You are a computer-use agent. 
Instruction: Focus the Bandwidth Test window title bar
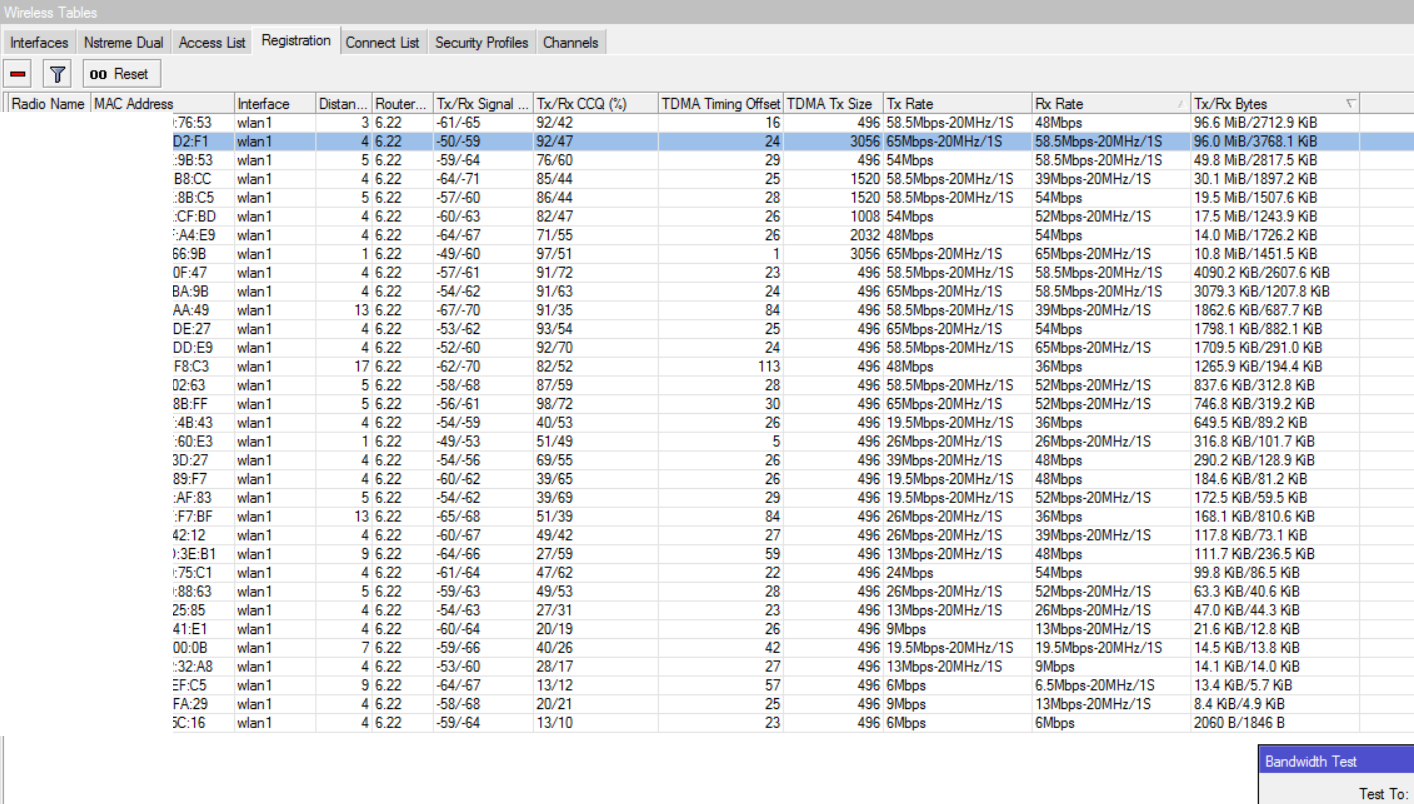point(1335,761)
